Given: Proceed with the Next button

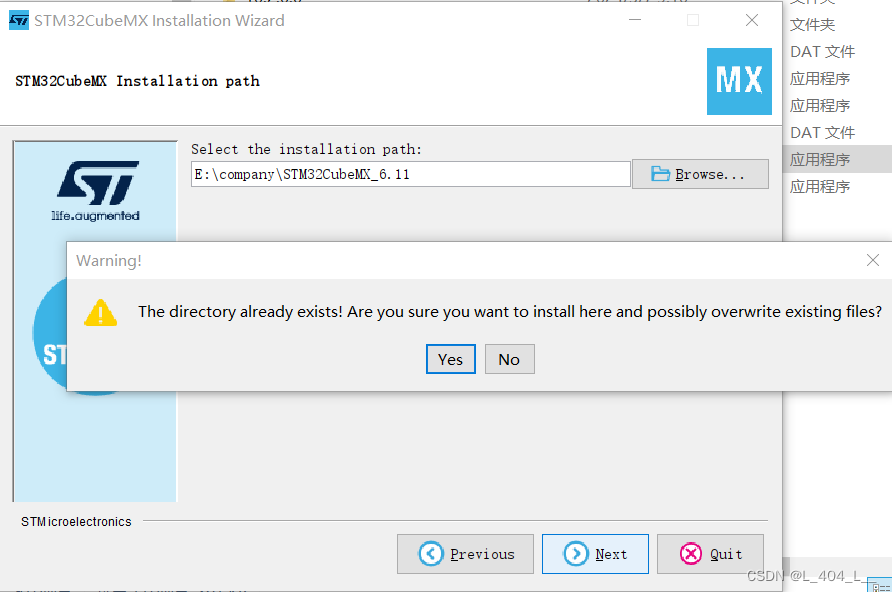Looking at the screenshot, I should coord(595,553).
